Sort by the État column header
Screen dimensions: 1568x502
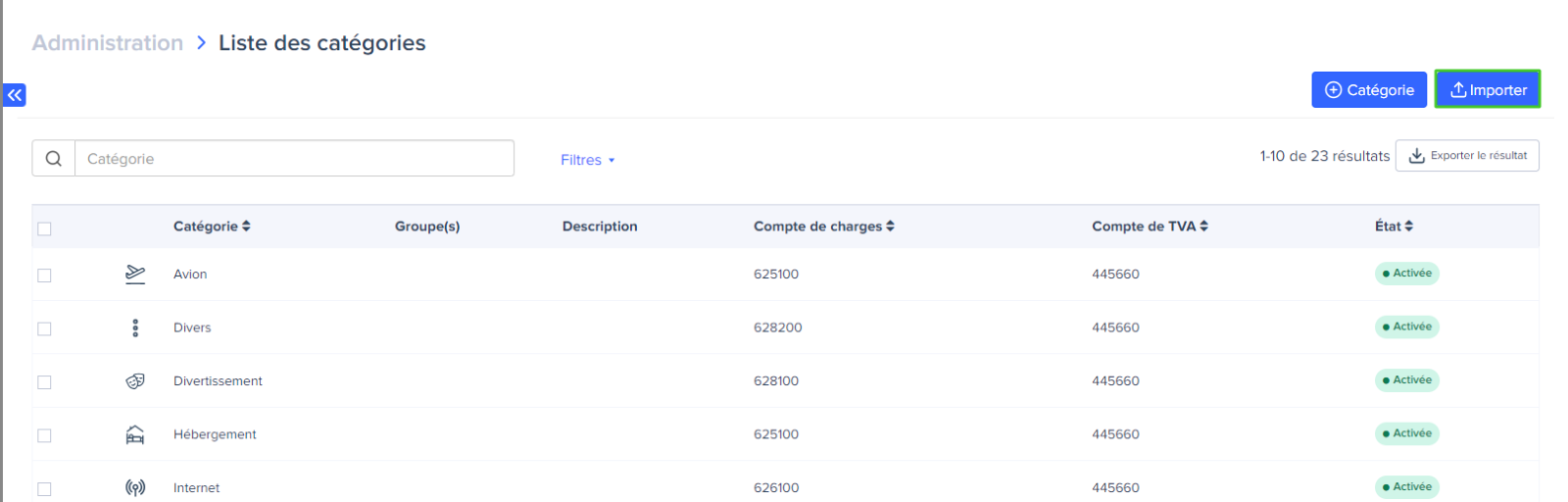click(1394, 226)
